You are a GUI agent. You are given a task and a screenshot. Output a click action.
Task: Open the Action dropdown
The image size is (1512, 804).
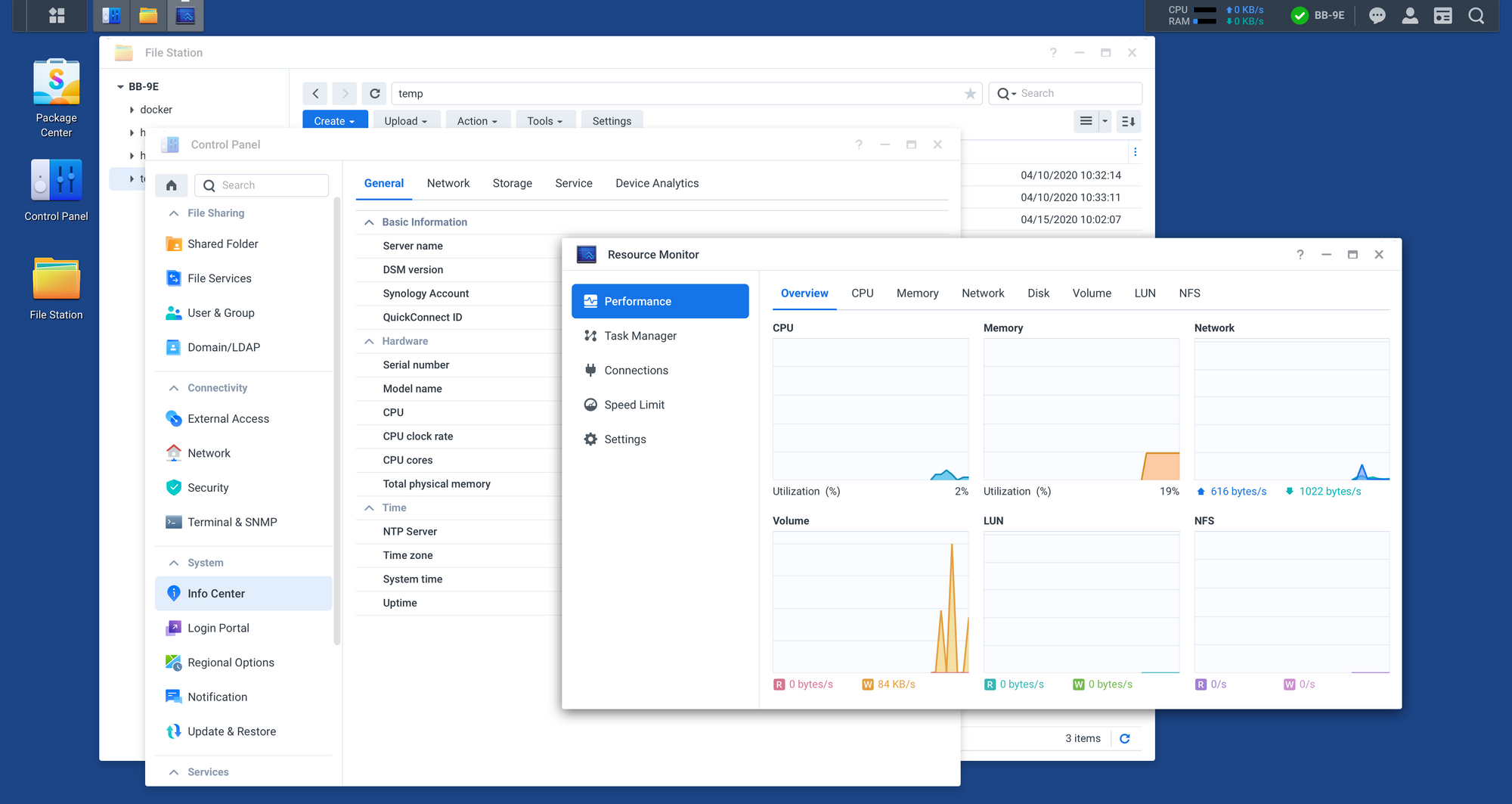[x=478, y=120]
